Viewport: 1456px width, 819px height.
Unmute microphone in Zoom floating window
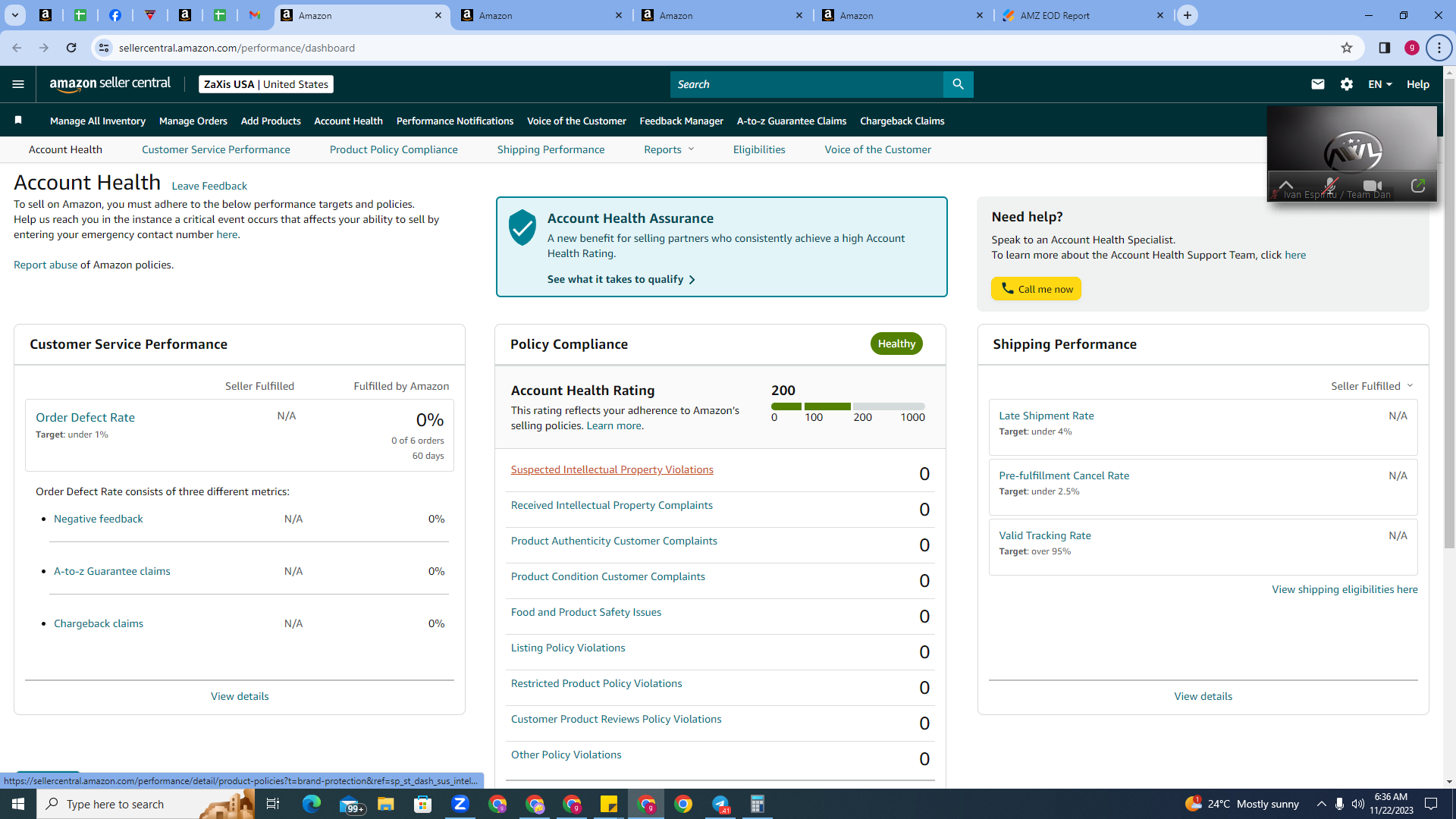(x=1330, y=186)
